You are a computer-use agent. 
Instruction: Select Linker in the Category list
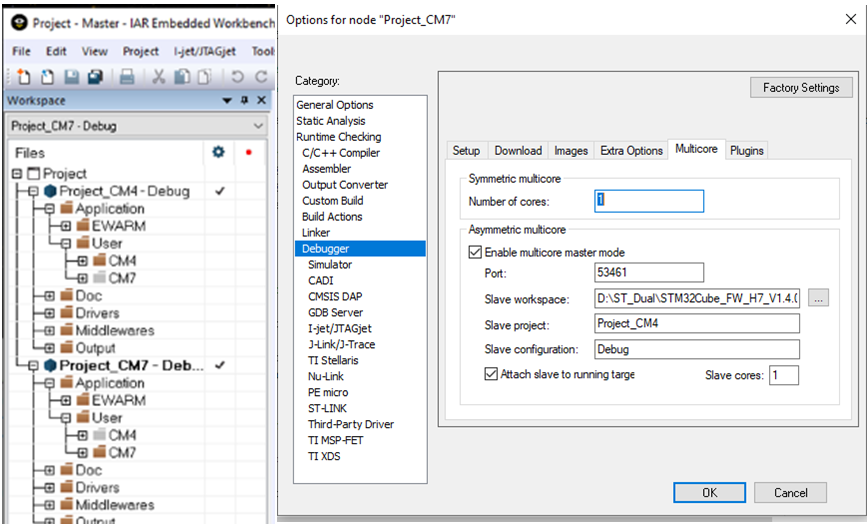[316, 232]
